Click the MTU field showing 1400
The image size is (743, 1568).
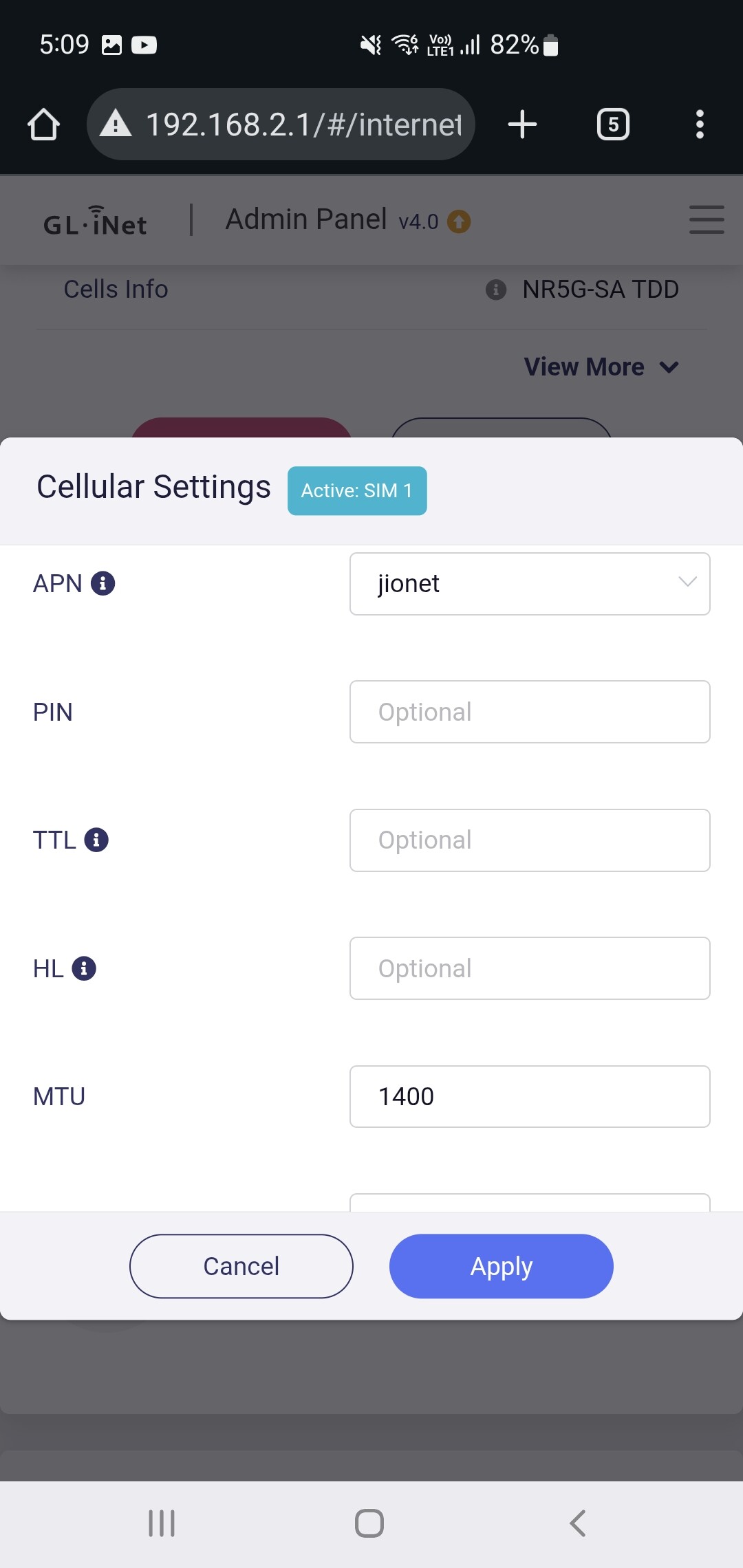(x=530, y=1096)
